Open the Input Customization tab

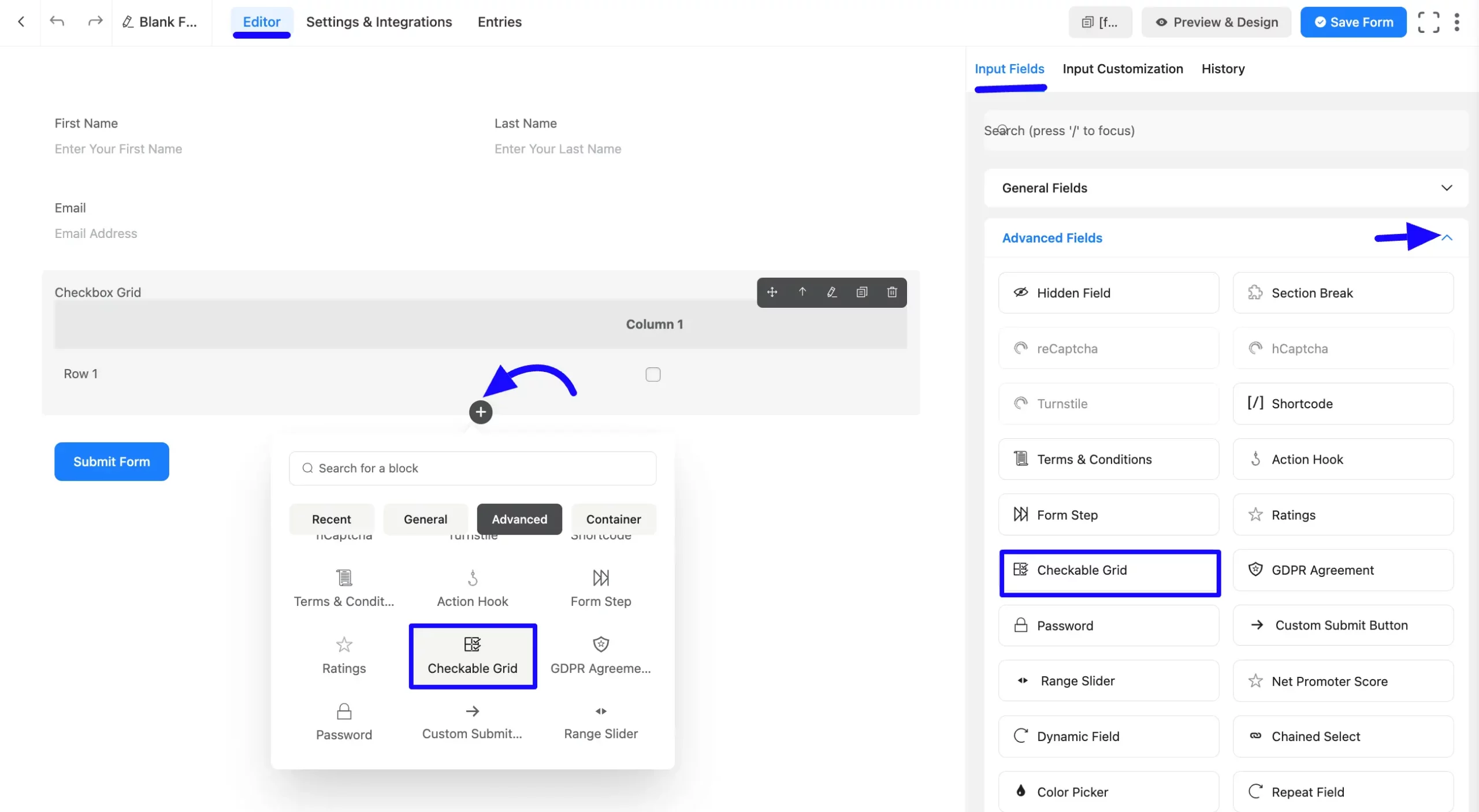click(1123, 69)
